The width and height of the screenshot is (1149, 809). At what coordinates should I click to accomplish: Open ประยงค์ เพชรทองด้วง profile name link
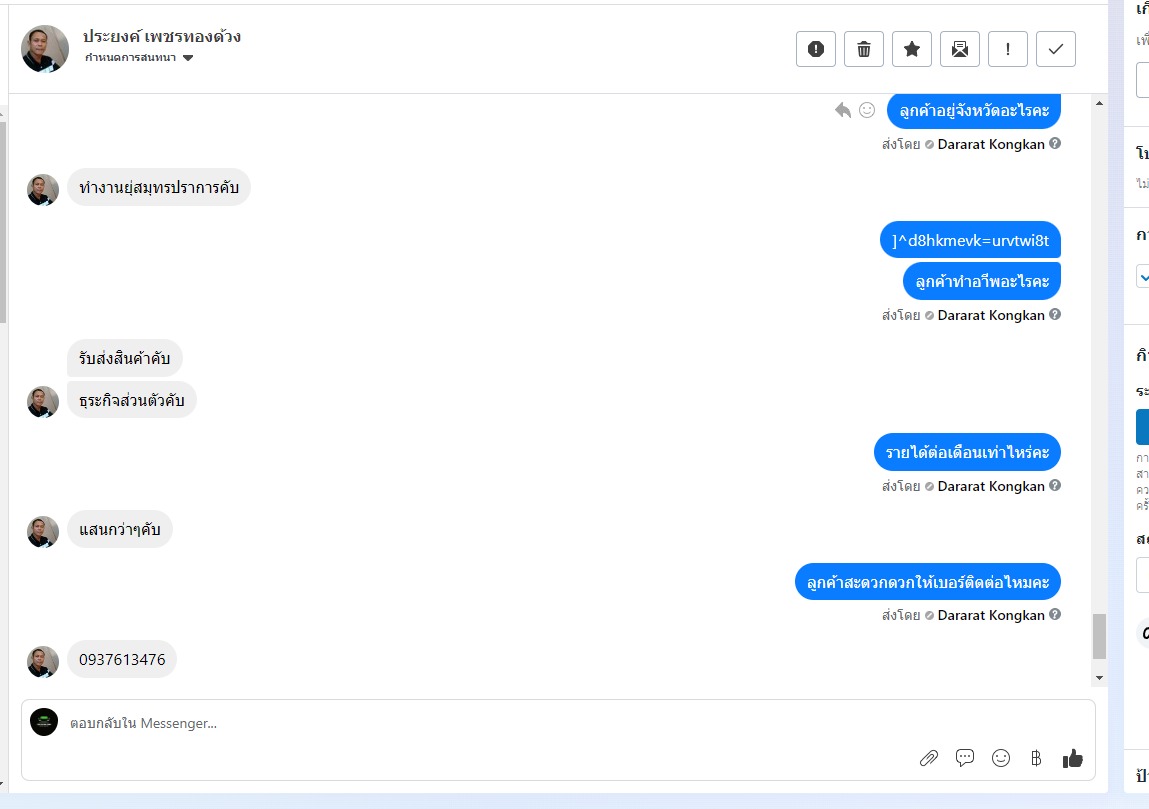(162, 36)
